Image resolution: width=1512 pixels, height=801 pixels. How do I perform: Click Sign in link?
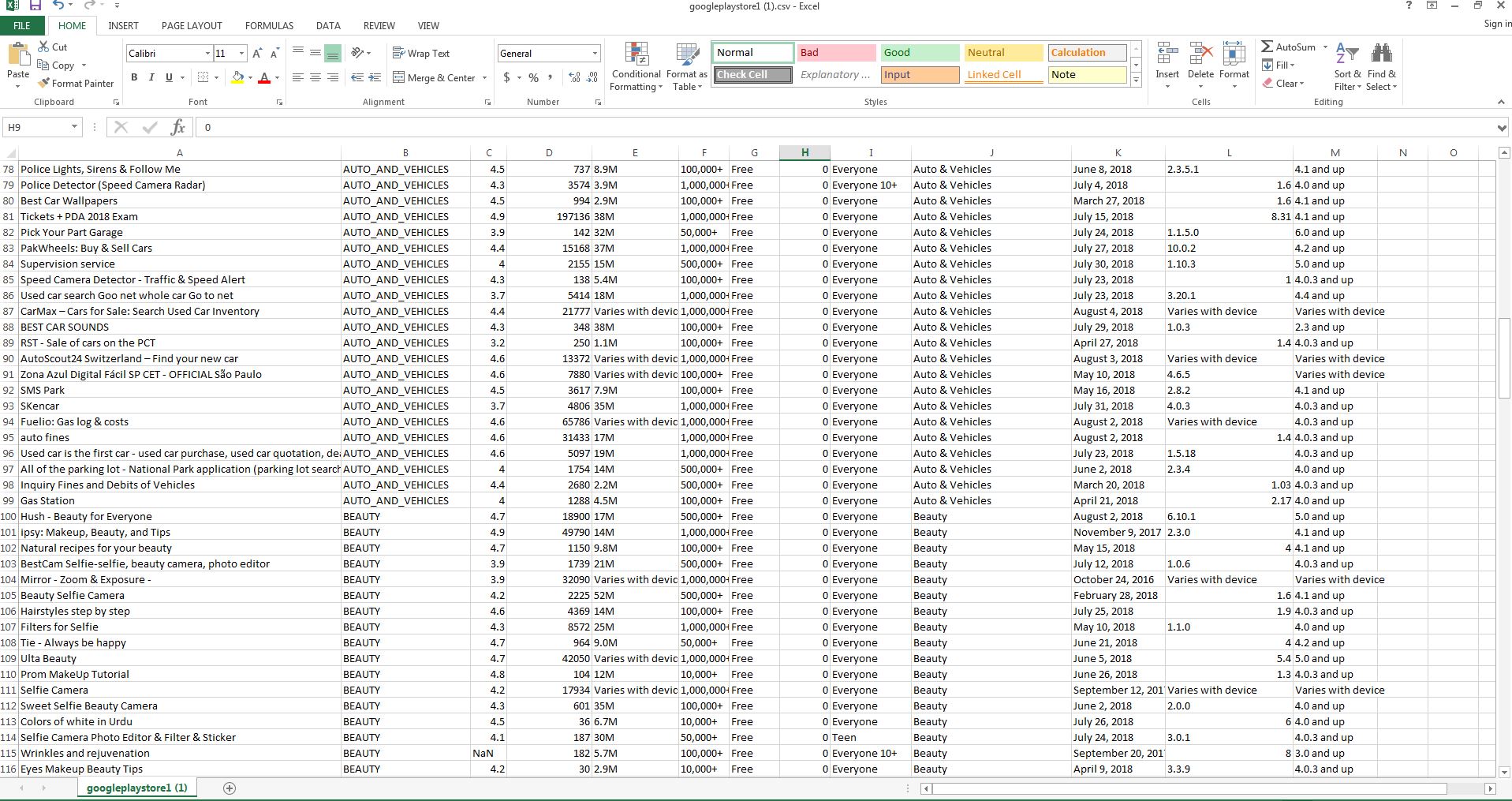(1497, 24)
